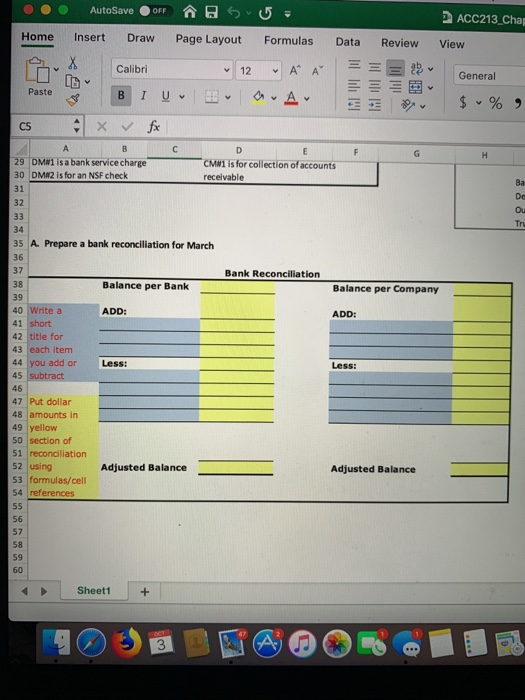Switch to the Insert tab
Image resolution: width=525 pixels, height=700 pixels.
(x=90, y=38)
